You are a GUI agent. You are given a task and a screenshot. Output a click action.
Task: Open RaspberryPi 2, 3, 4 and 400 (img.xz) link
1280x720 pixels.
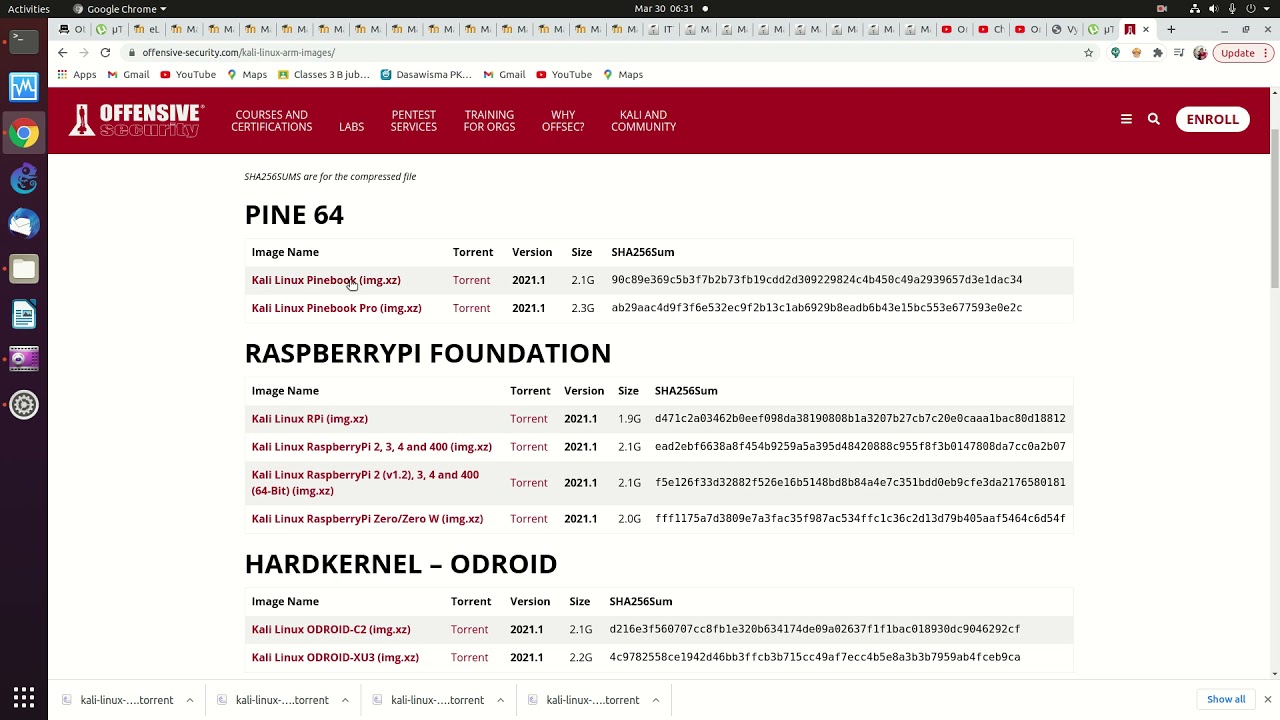click(x=372, y=447)
